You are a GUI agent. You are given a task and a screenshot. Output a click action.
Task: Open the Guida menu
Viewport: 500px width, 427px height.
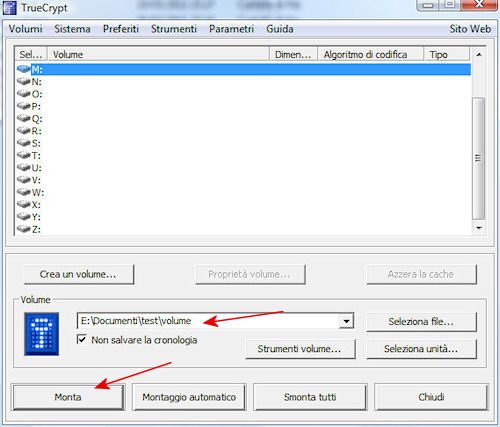pos(280,29)
